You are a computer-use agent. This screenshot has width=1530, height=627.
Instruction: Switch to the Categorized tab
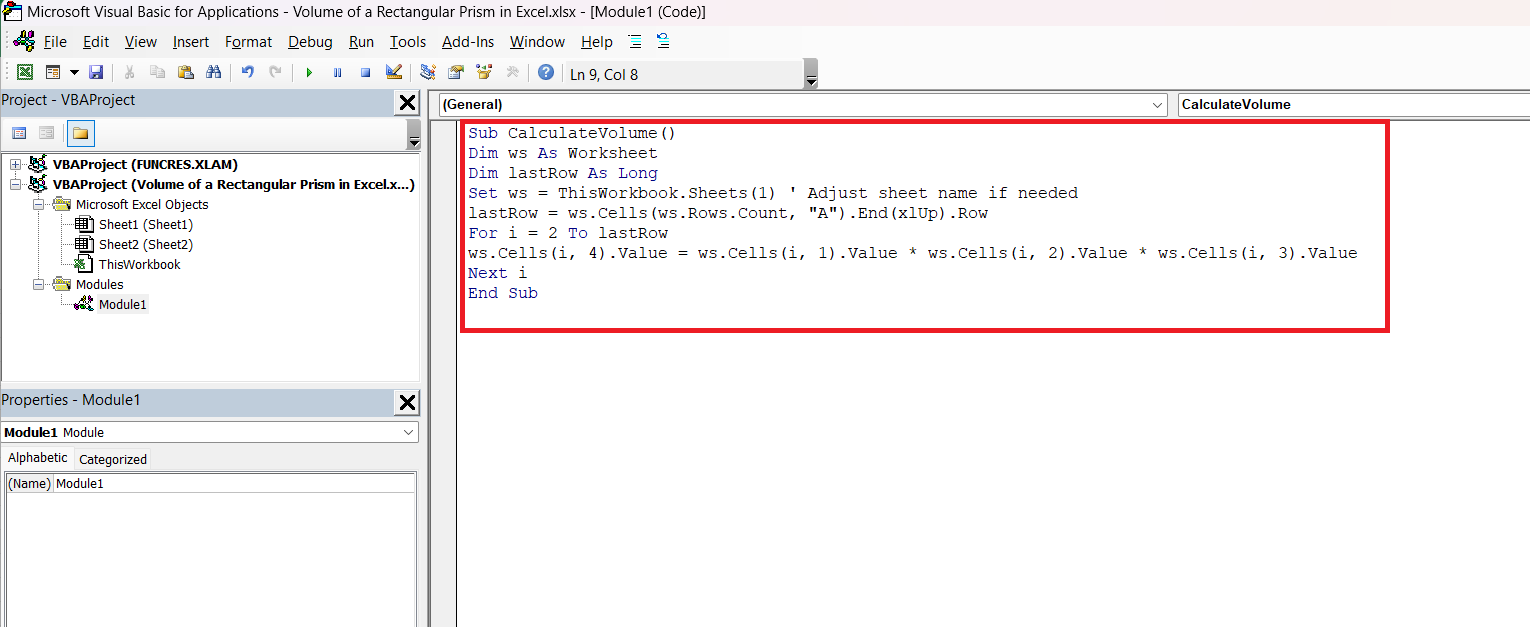(x=113, y=459)
